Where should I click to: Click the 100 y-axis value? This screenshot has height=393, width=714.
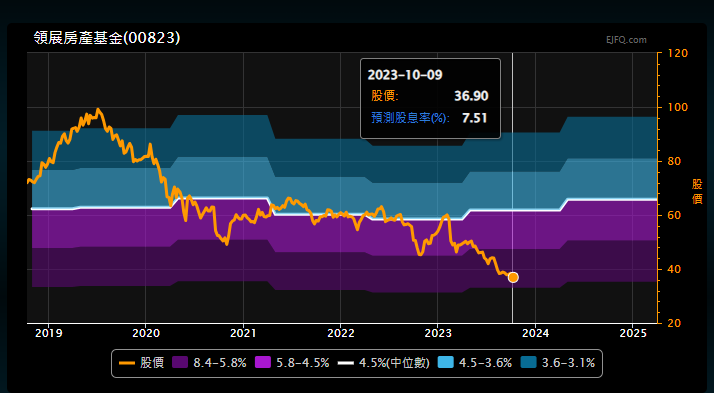(x=678, y=107)
